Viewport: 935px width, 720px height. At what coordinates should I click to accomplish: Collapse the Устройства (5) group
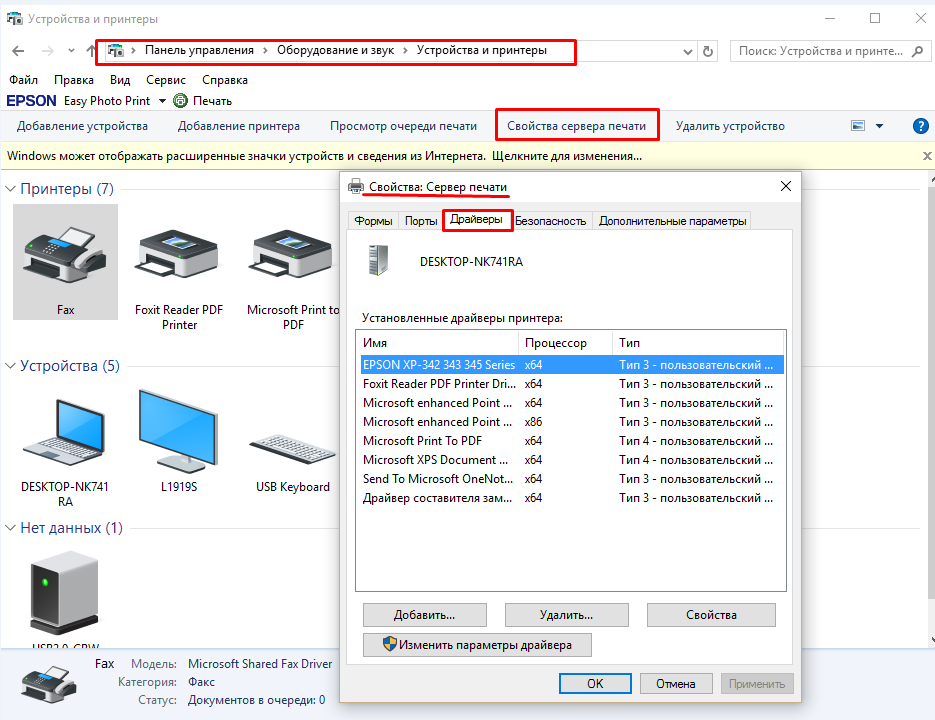(x=10, y=366)
